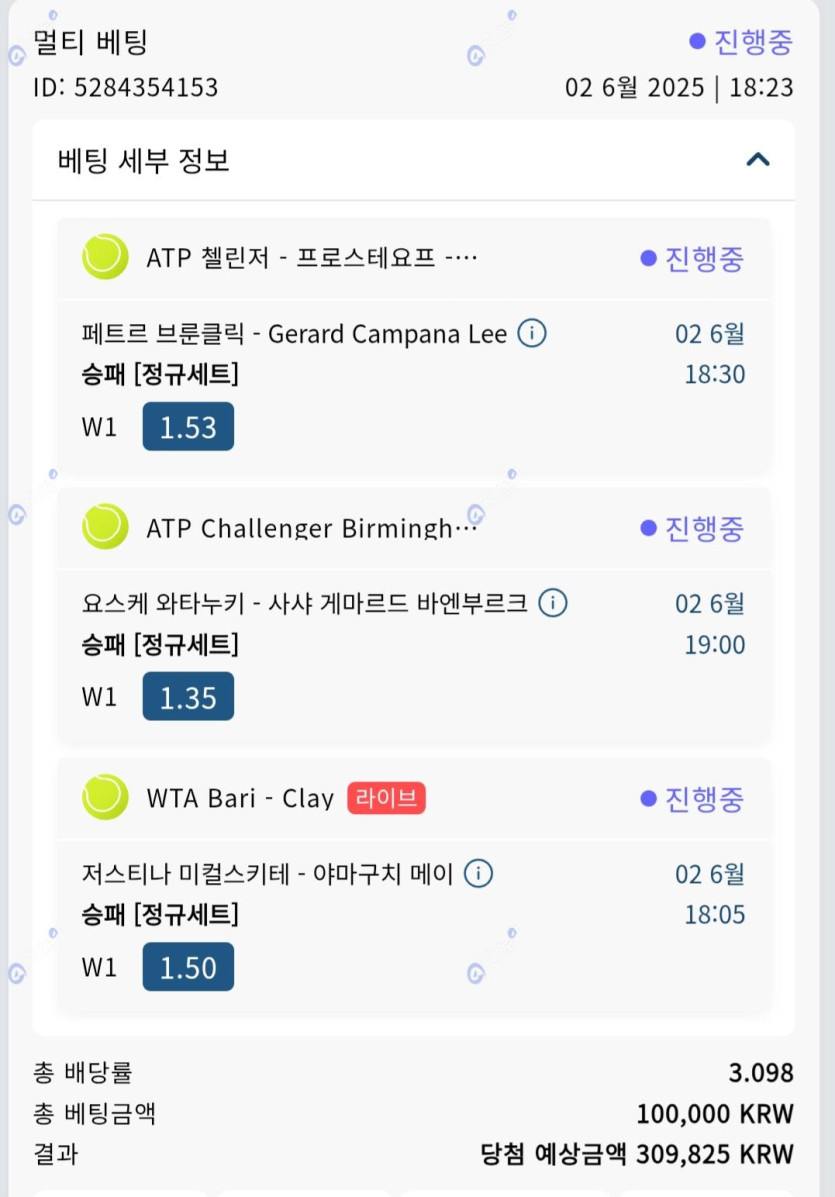835x1197 pixels.
Task: Click the tennis ball icon for ATP 첼린저
Action: [x=105, y=256]
